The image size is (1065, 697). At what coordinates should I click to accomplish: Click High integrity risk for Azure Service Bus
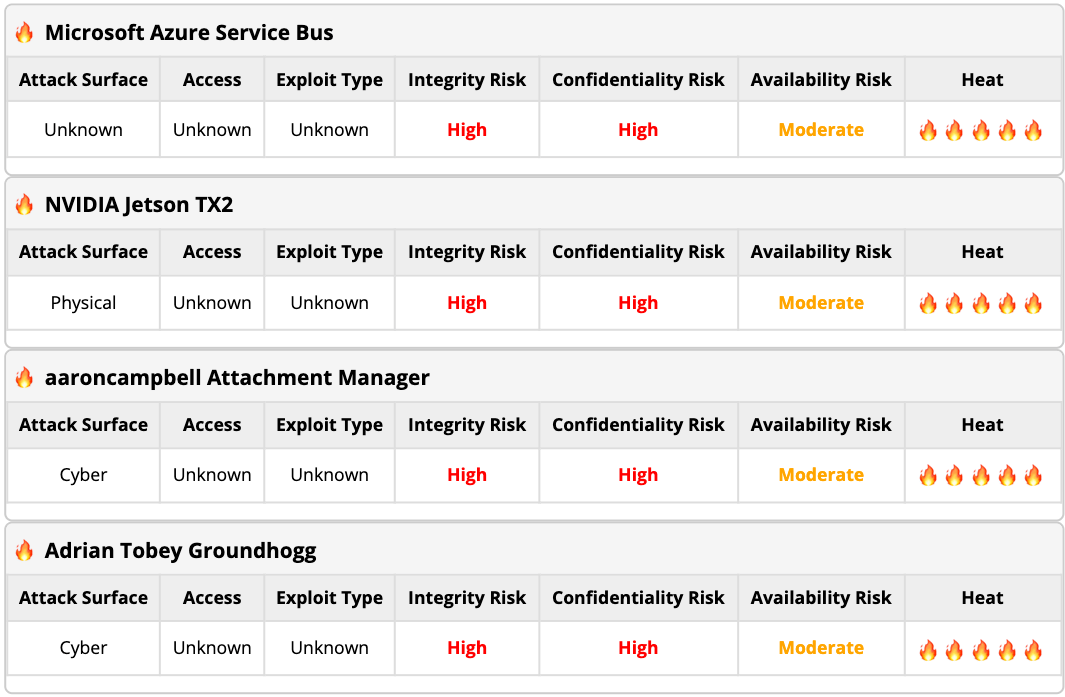467,130
